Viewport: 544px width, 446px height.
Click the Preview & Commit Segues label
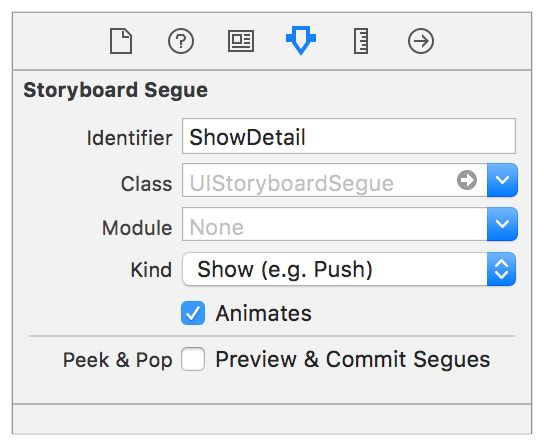click(353, 360)
